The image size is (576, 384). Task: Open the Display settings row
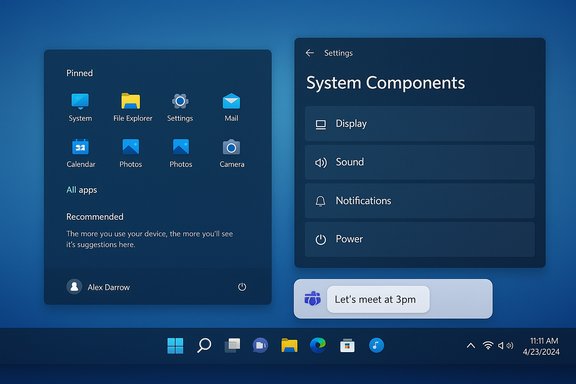coord(420,124)
